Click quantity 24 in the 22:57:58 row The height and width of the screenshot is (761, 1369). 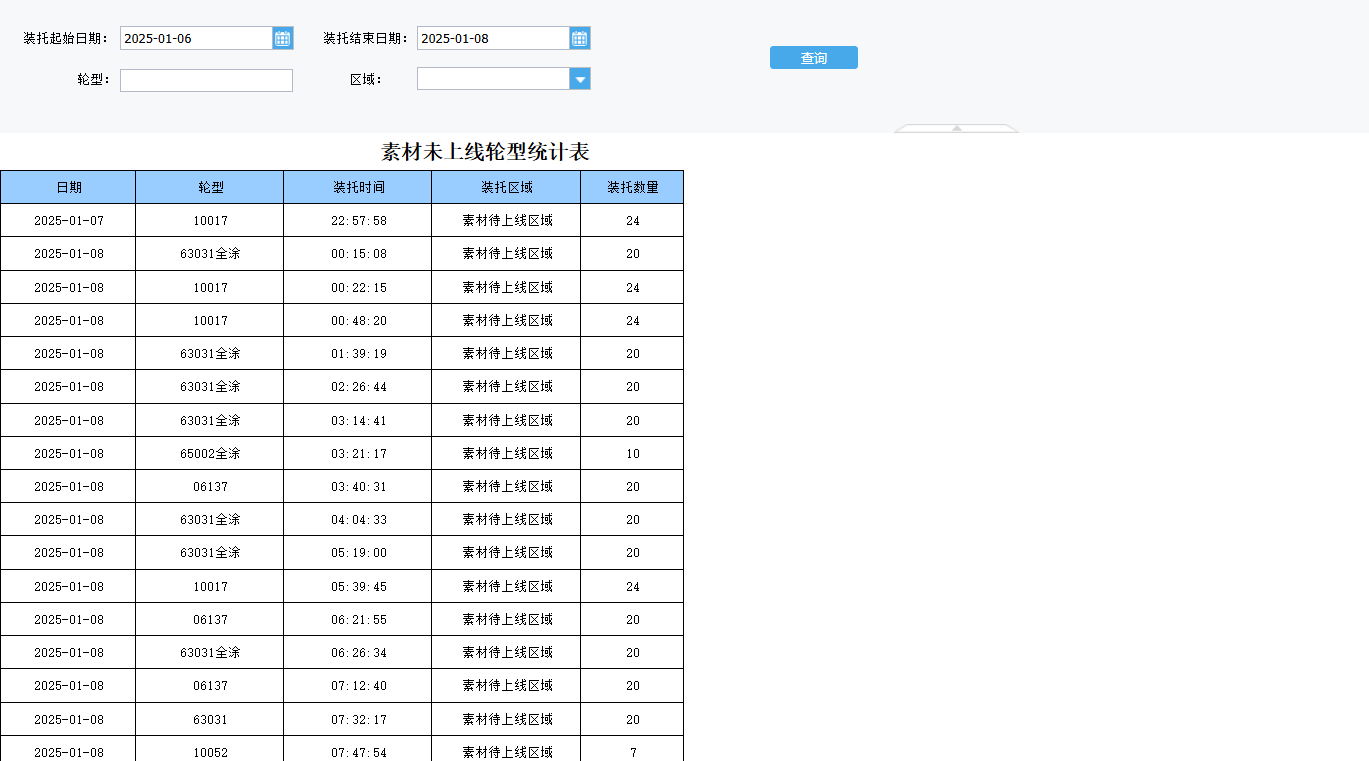(633, 221)
